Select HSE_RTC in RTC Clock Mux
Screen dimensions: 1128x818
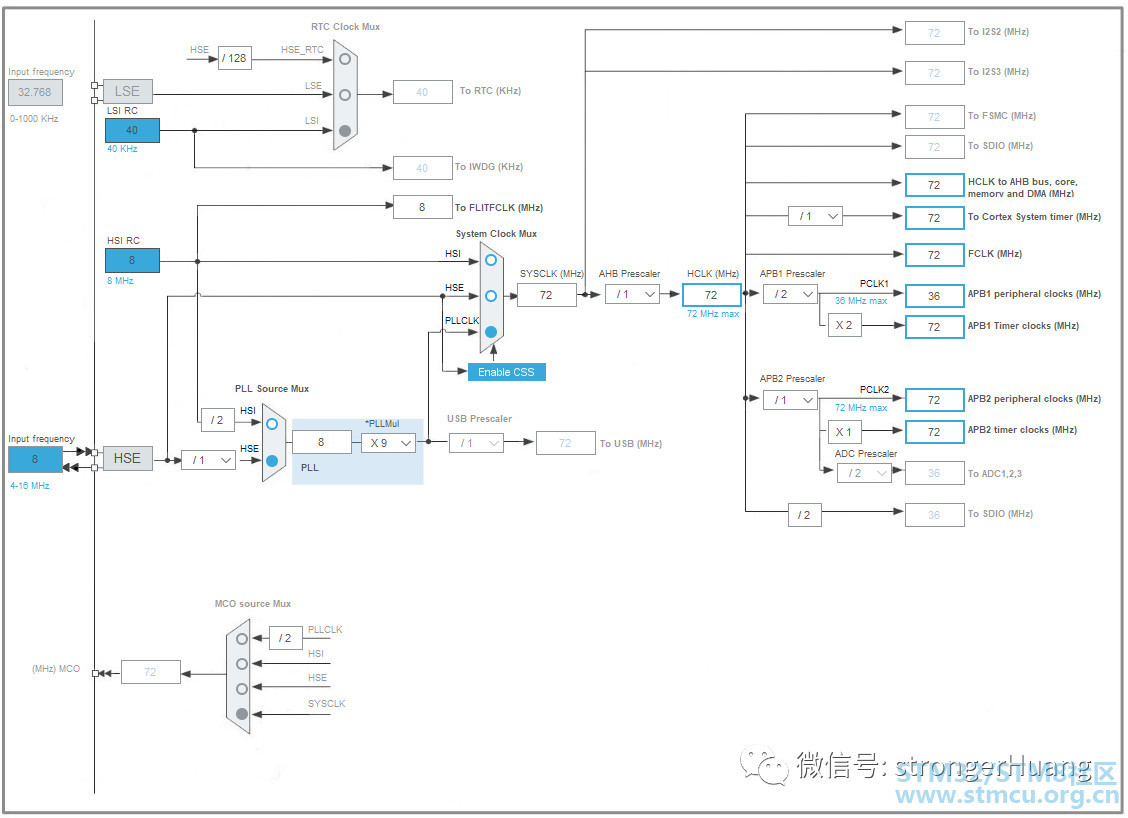[x=345, y=59]
